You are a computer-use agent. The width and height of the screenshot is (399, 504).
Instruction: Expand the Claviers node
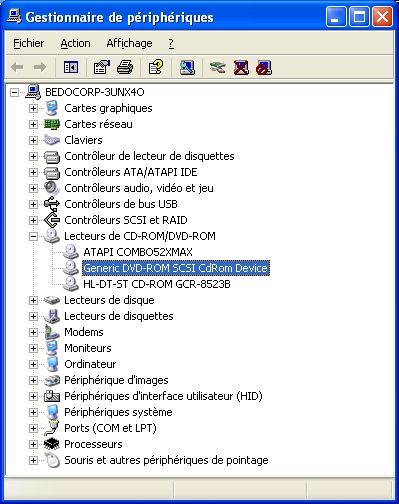tap(33, 140)
